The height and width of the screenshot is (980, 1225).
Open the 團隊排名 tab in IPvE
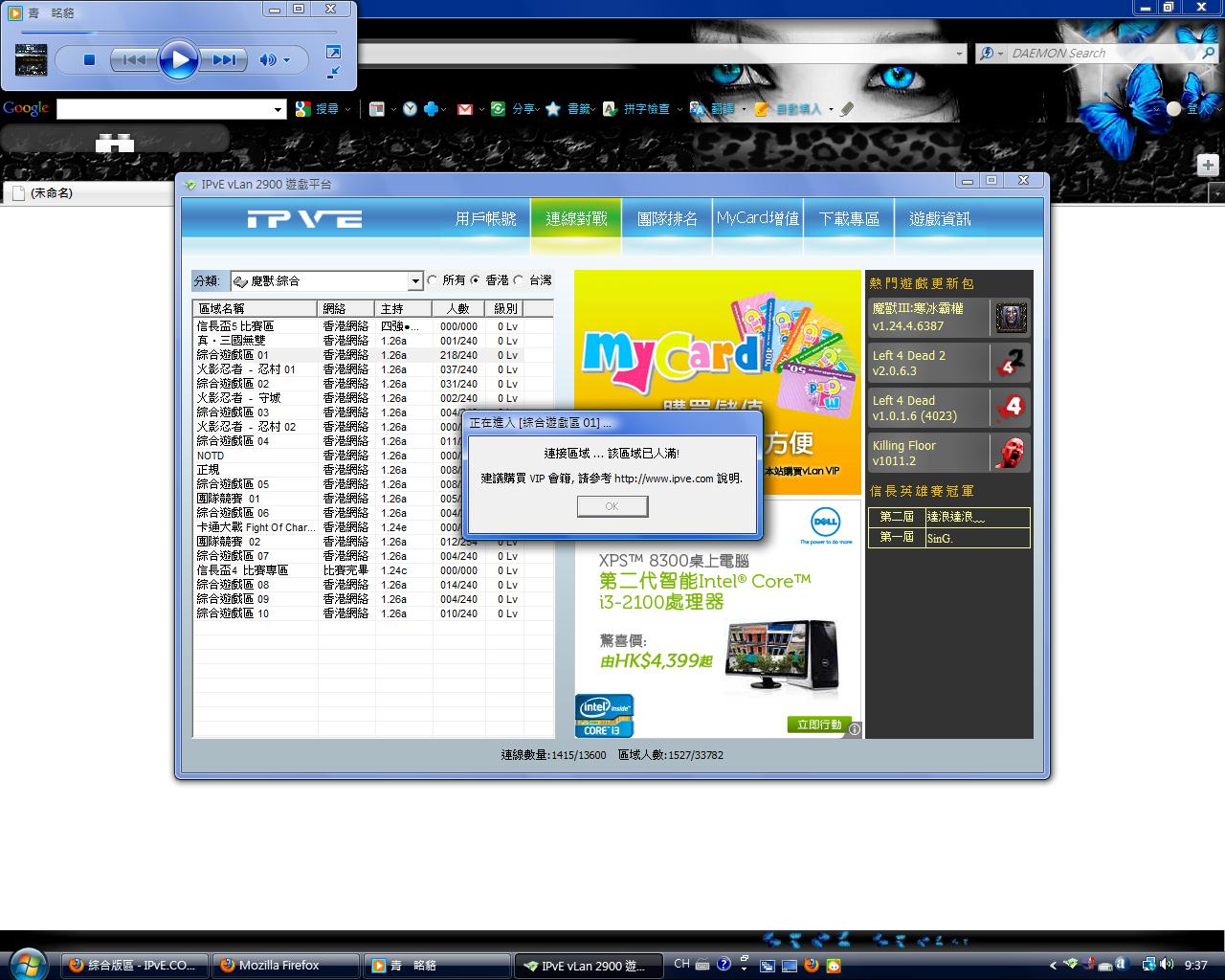tap(667, 219)
